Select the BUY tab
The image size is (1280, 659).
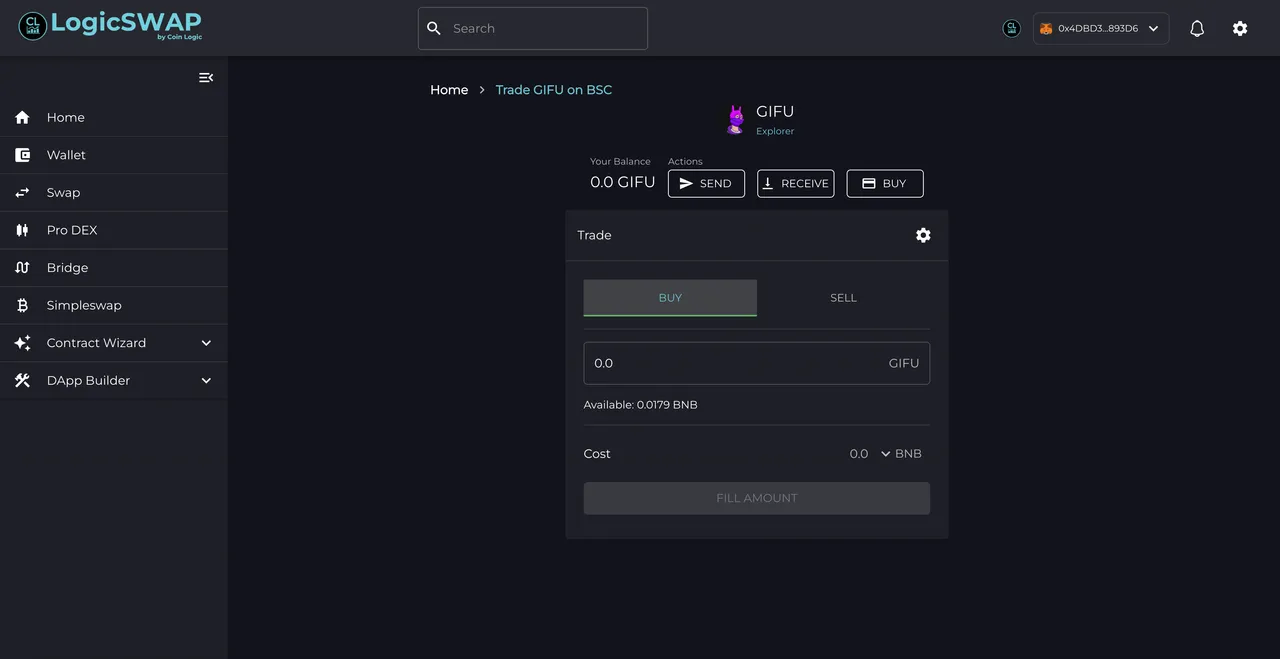coord(670,298)
